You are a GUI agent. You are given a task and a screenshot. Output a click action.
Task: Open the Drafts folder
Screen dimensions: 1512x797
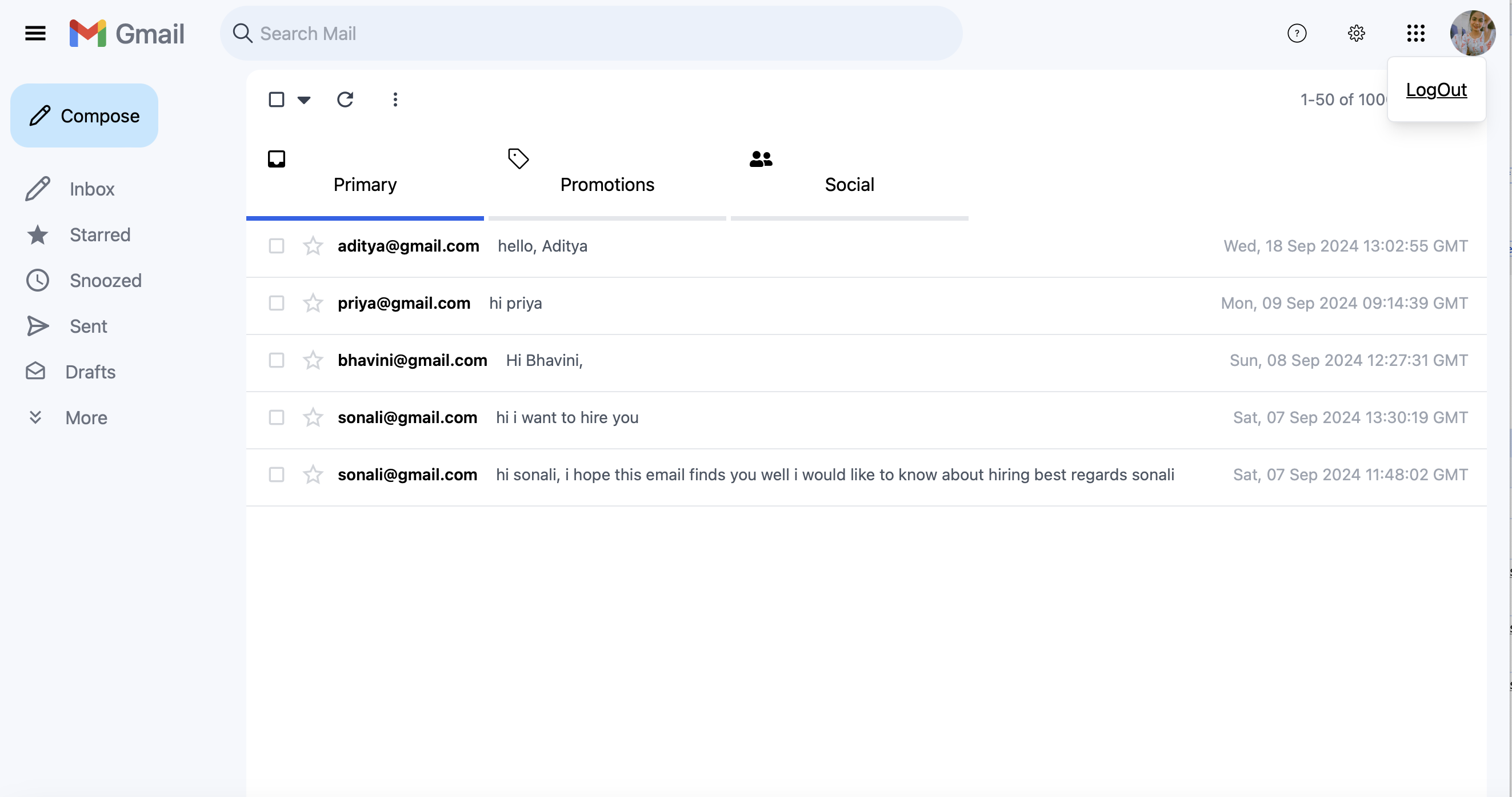click(90, 372)
